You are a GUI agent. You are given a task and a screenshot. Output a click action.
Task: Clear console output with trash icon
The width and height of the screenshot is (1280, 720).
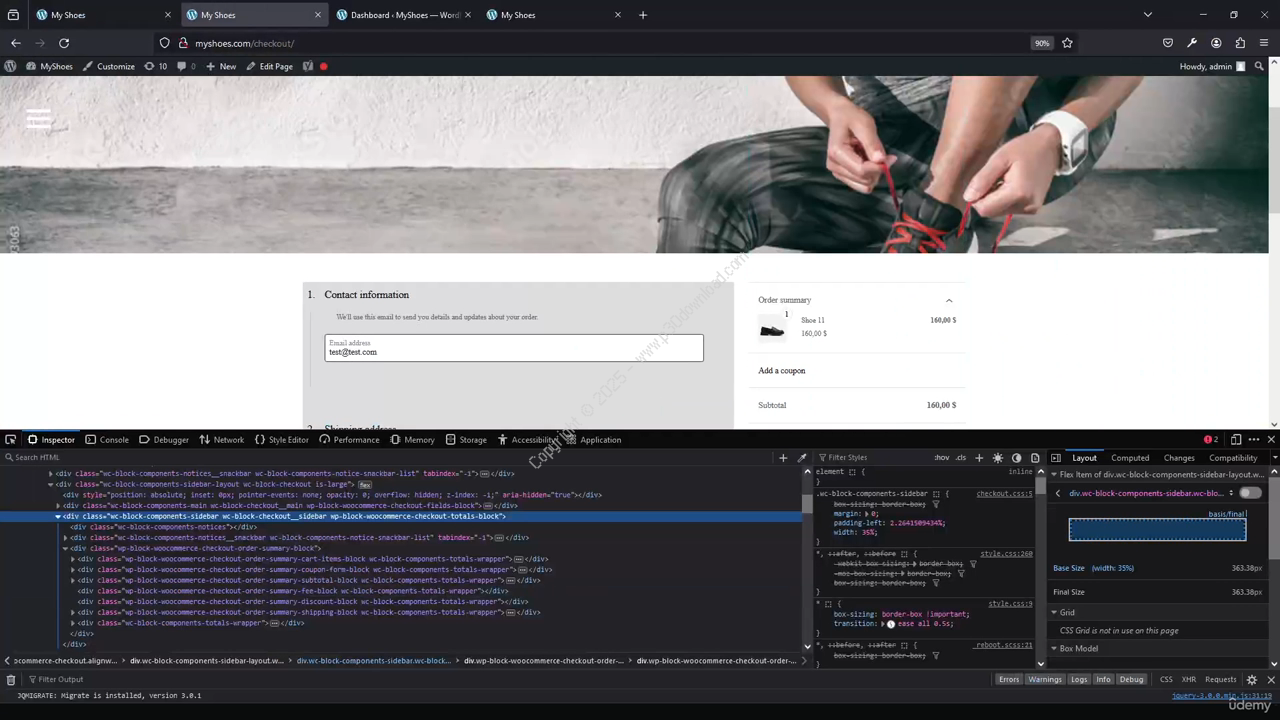11,679
